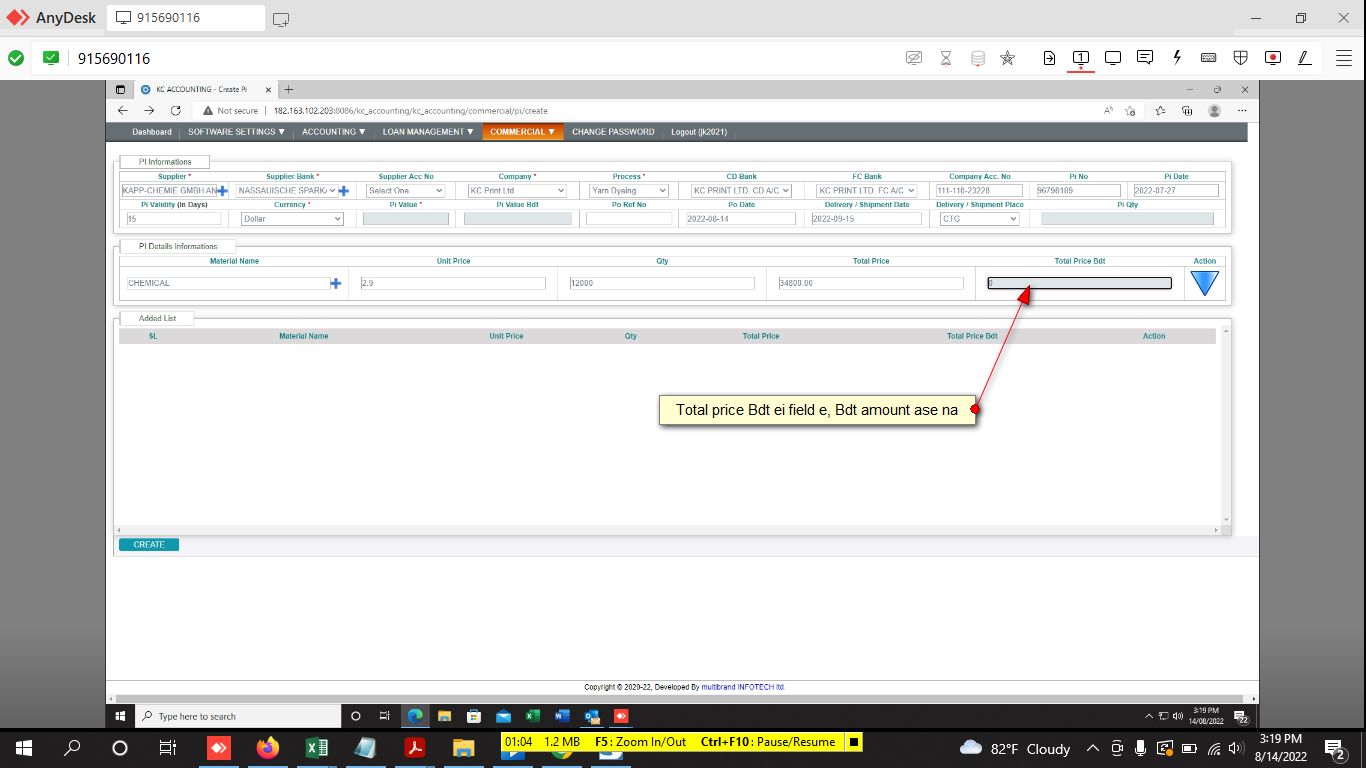Click the Po Ref No input field
Screen dimensions: 1366x768
click(629, 218)
